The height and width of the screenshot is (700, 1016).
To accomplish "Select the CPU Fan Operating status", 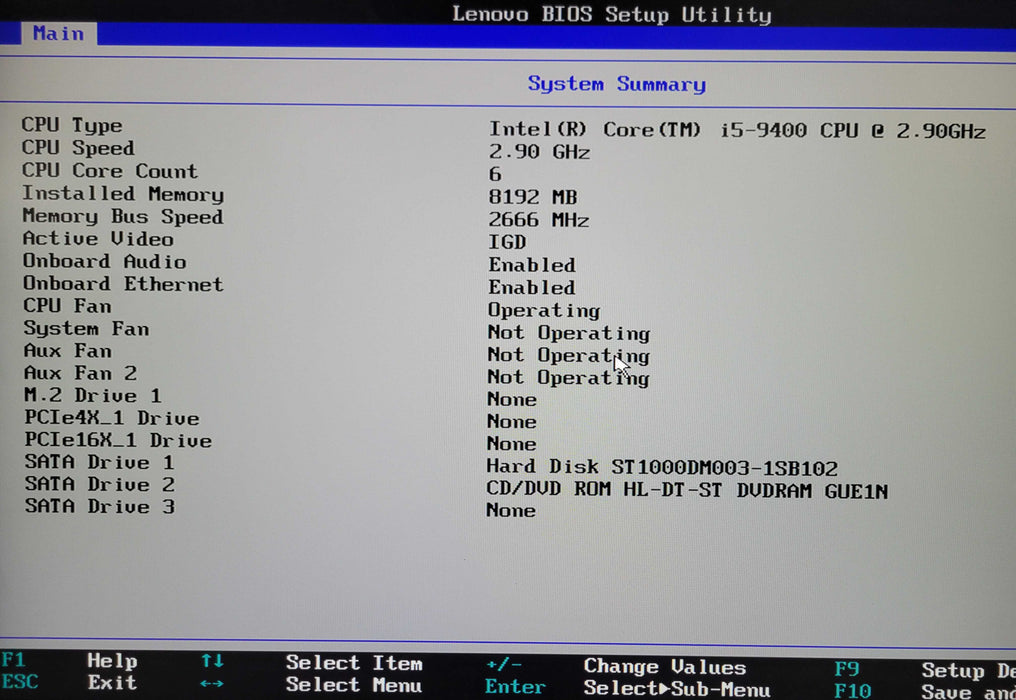I will [x=543, y=311].
